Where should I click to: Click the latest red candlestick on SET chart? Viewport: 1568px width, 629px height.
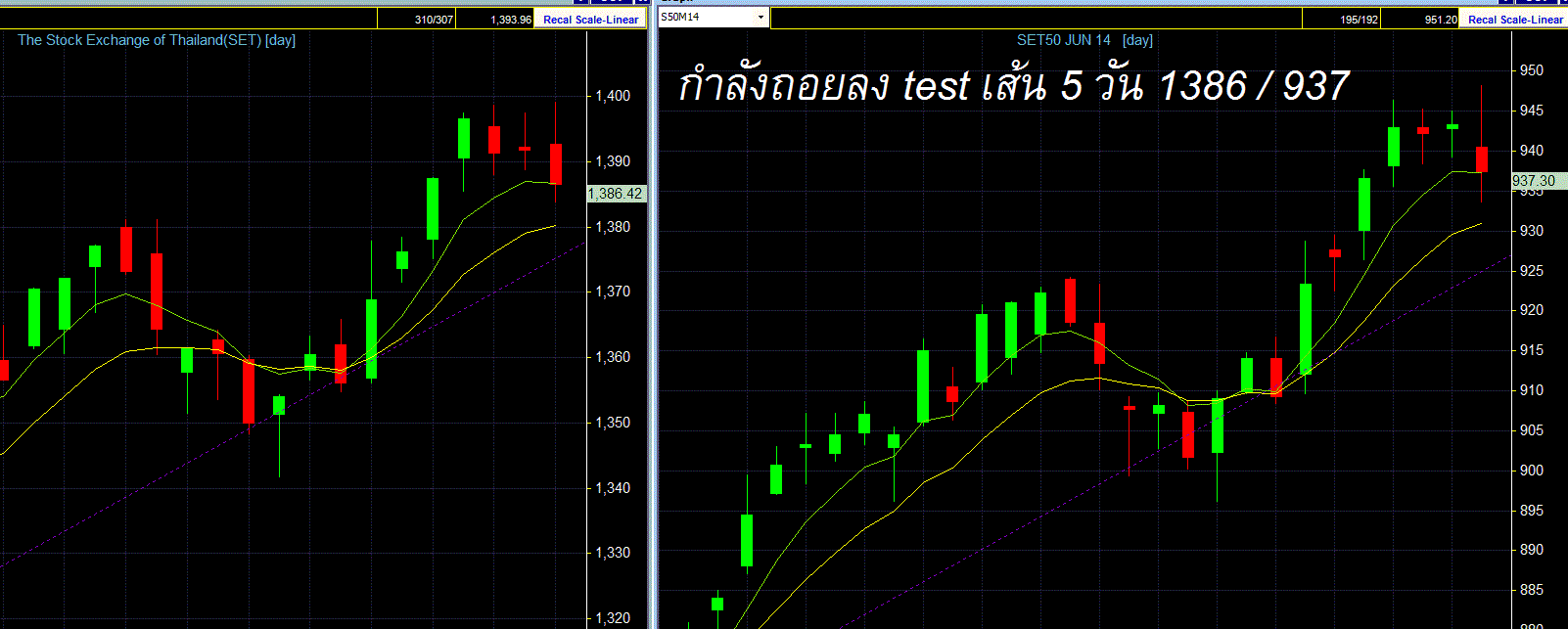(x=556, y=163)
